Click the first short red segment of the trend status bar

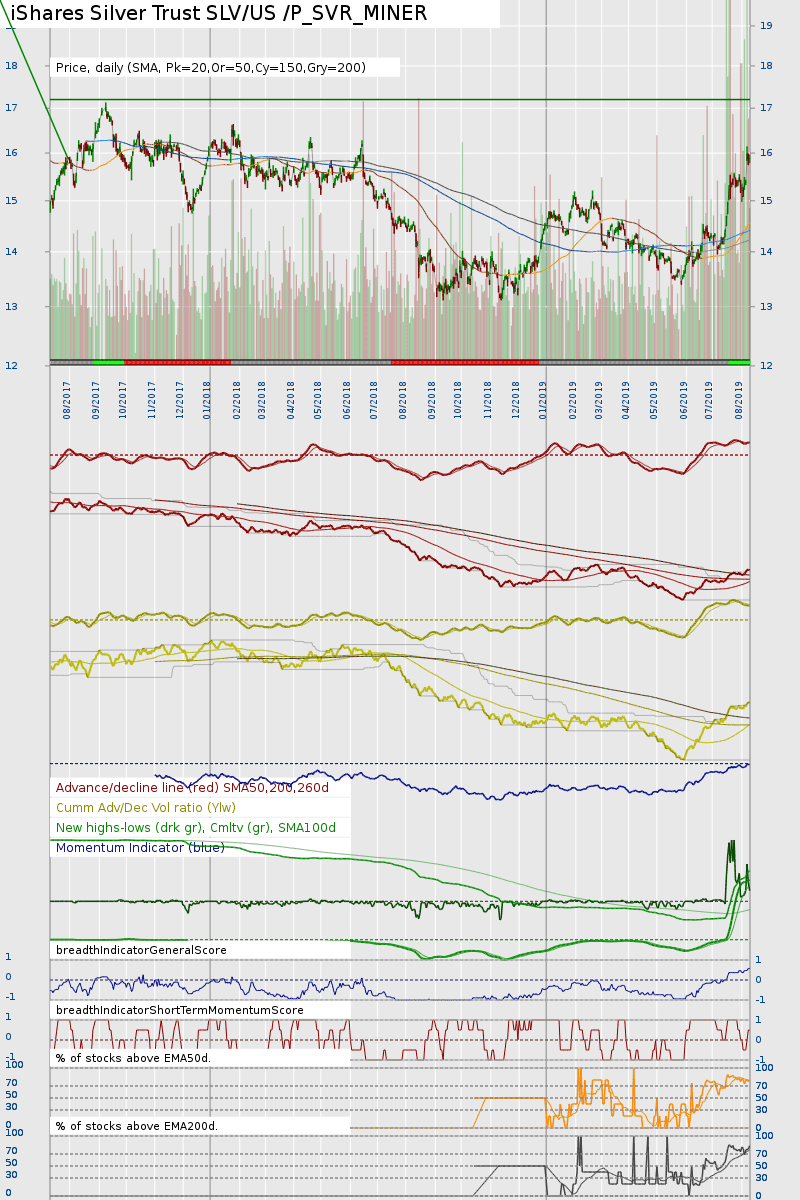[x=178, y=362]
